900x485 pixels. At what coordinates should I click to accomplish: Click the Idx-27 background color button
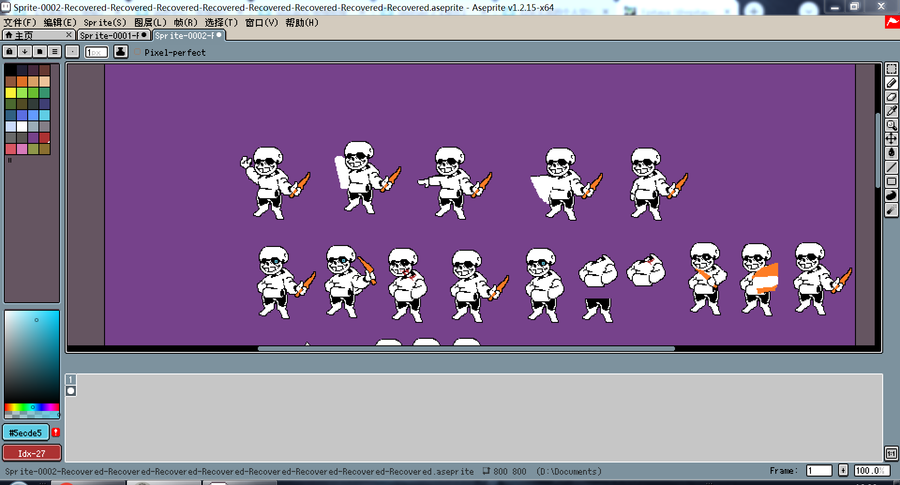click(x=32, y=453)
